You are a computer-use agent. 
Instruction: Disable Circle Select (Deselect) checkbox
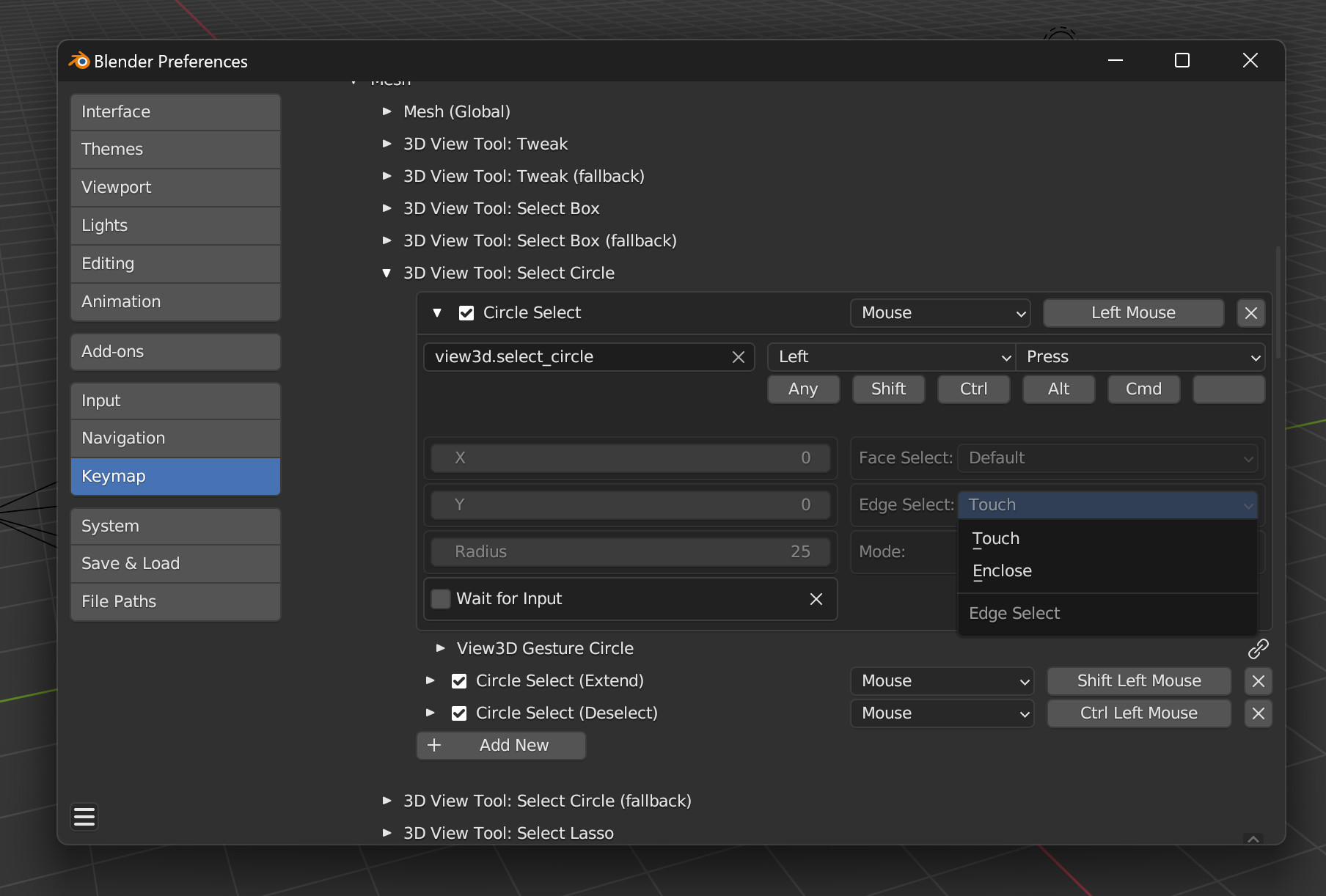[459, 713]
